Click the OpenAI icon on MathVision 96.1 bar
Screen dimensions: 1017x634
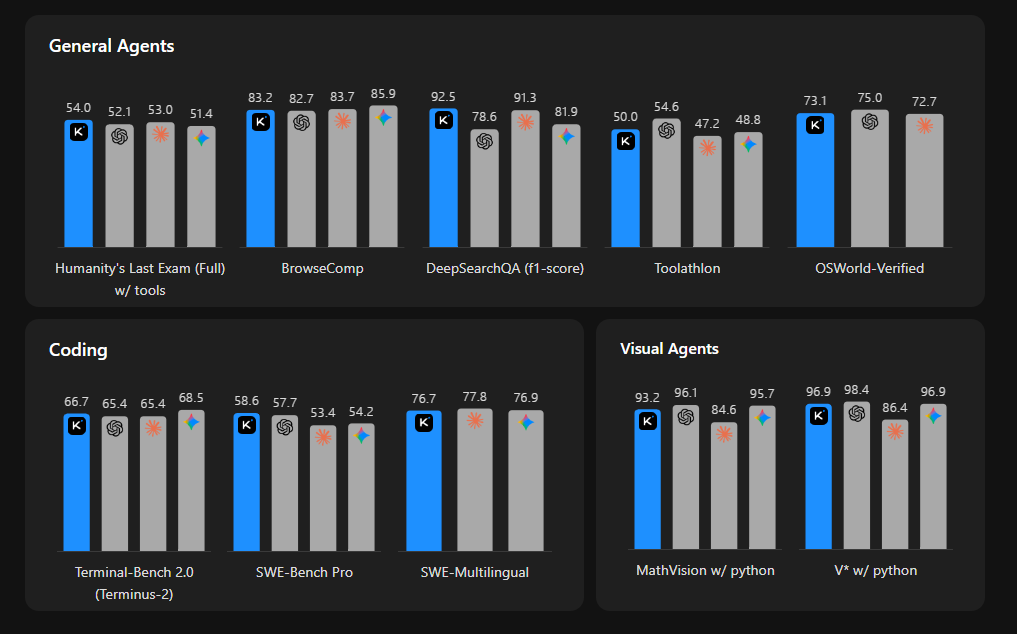click(x=686, y=417)
